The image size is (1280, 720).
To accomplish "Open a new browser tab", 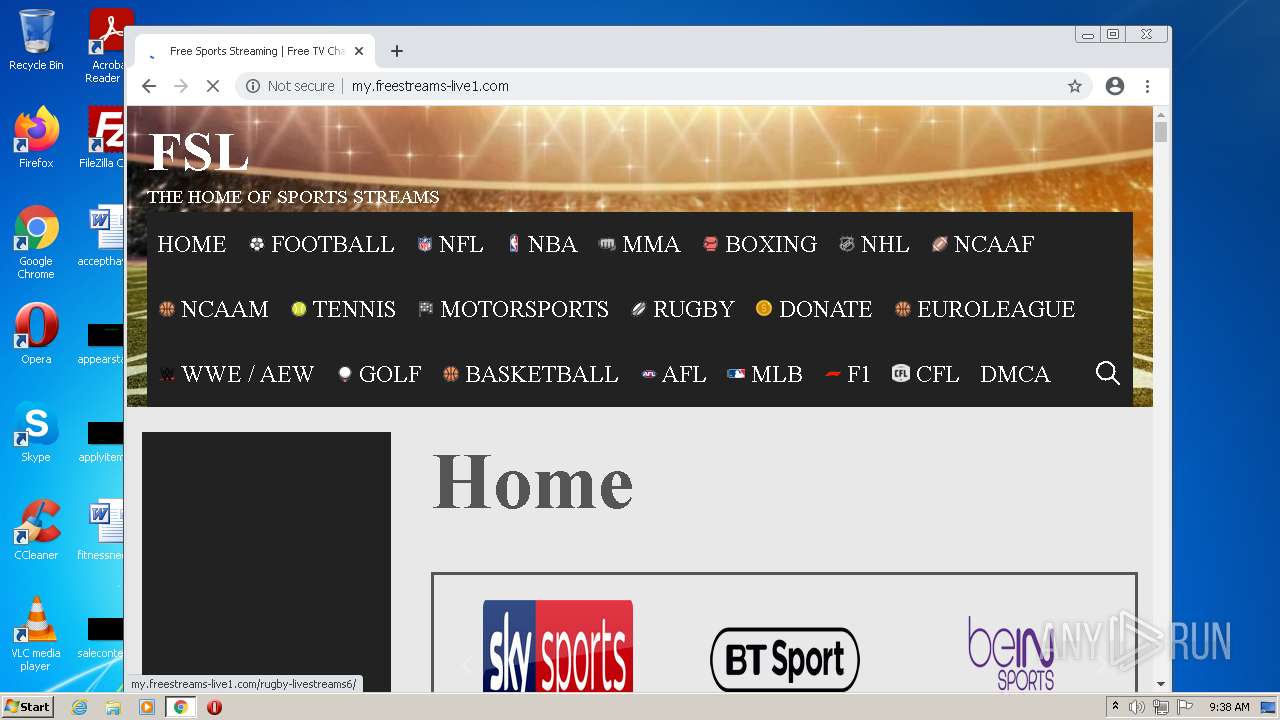I will [397, 51].
